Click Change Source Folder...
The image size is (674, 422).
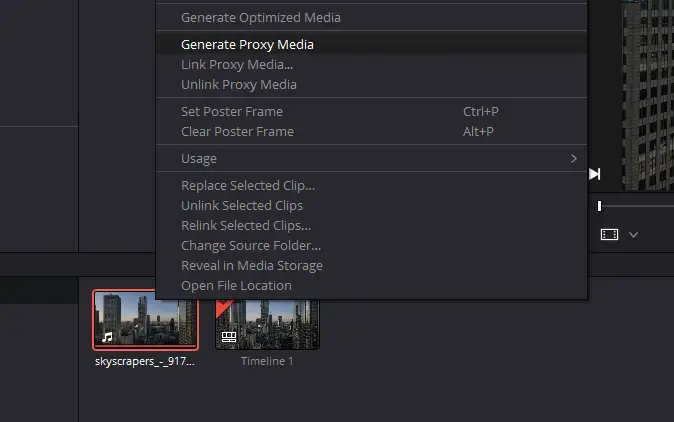coord(371,245)
